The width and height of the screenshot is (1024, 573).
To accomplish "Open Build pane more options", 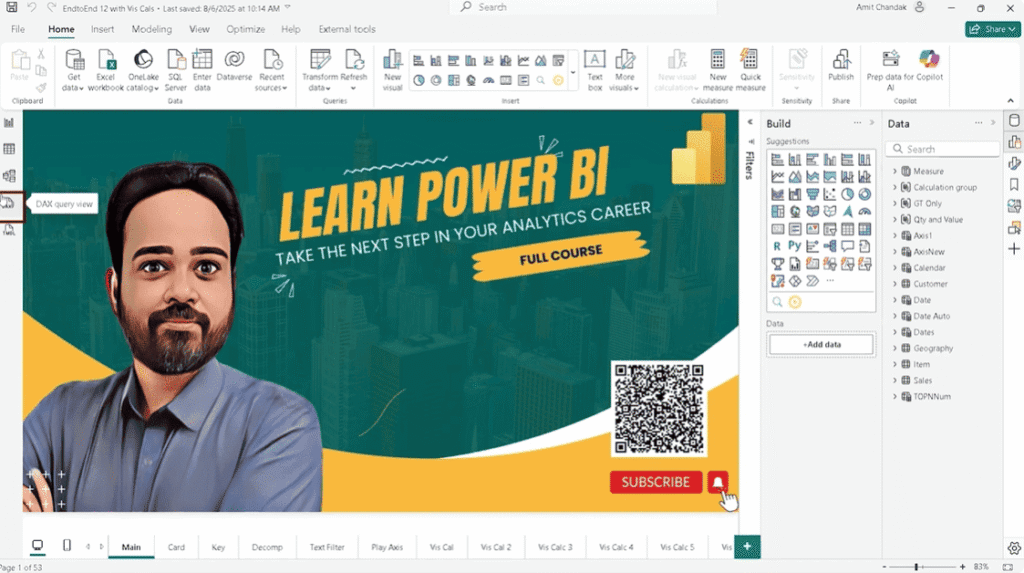I will 857,123.
